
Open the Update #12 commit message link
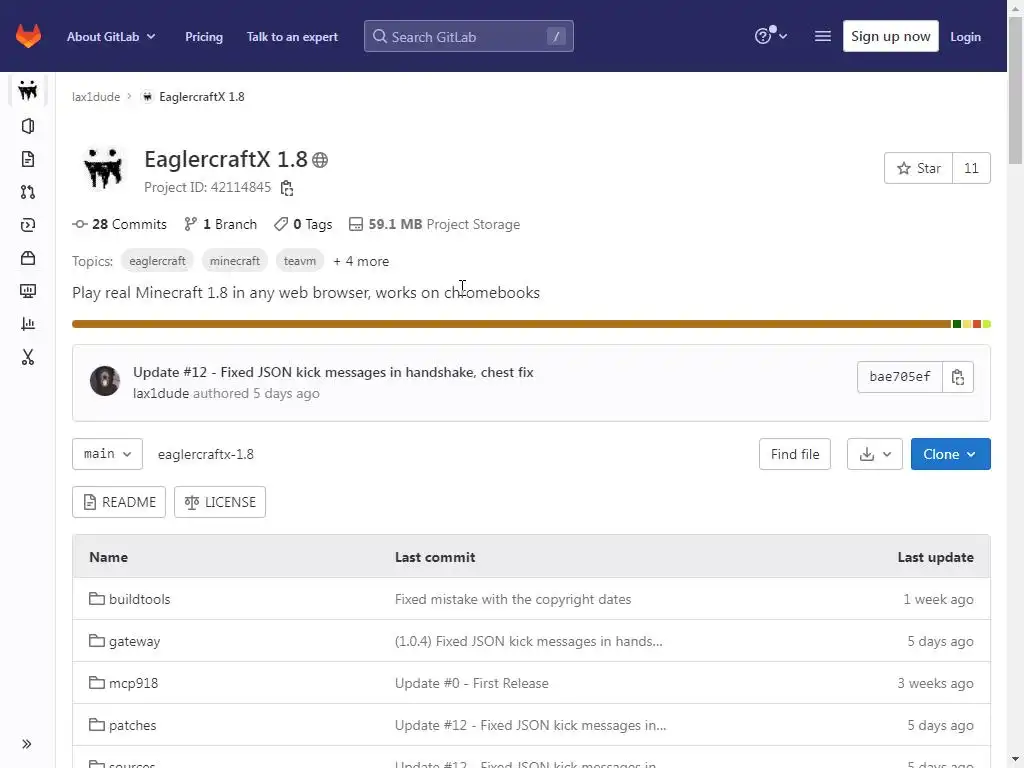333,372
